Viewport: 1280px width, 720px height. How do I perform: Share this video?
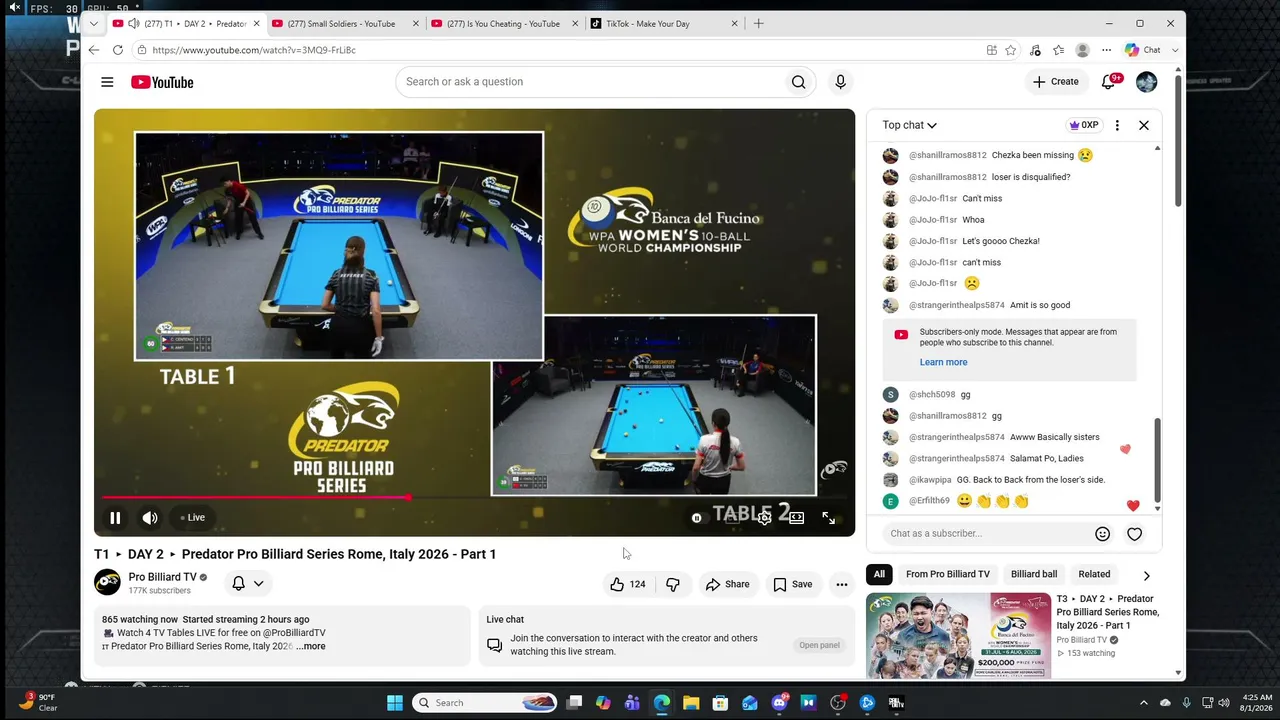click(727, 584)
